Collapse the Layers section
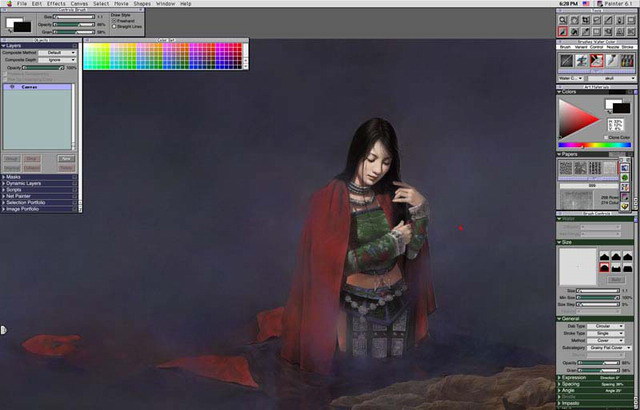The image size is (640, 410). pyautogui.click(x=4, y=46)
